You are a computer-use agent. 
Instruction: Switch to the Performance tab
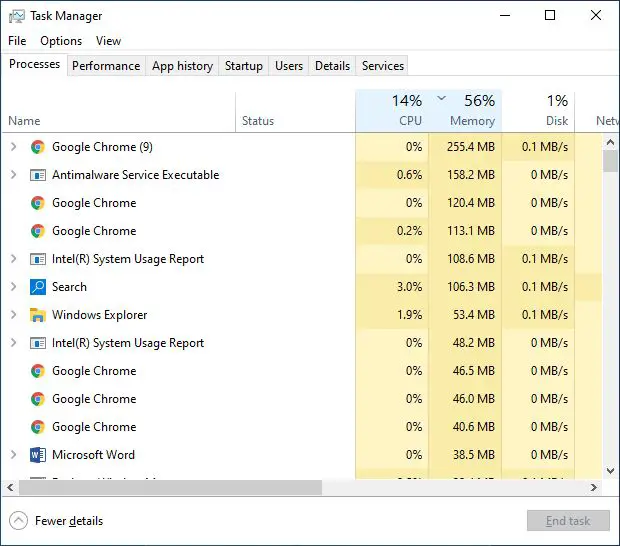coord(106,66)
